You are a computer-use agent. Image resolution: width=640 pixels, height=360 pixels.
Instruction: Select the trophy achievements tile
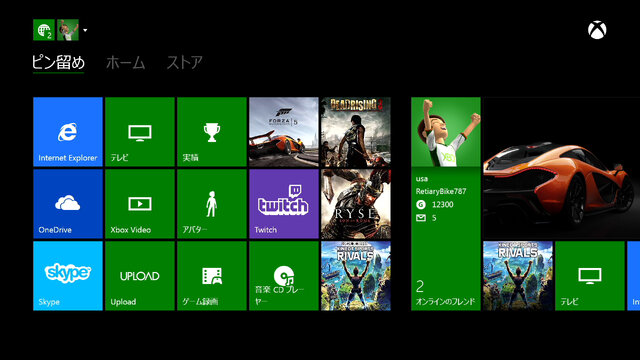[x=212, y=132]
